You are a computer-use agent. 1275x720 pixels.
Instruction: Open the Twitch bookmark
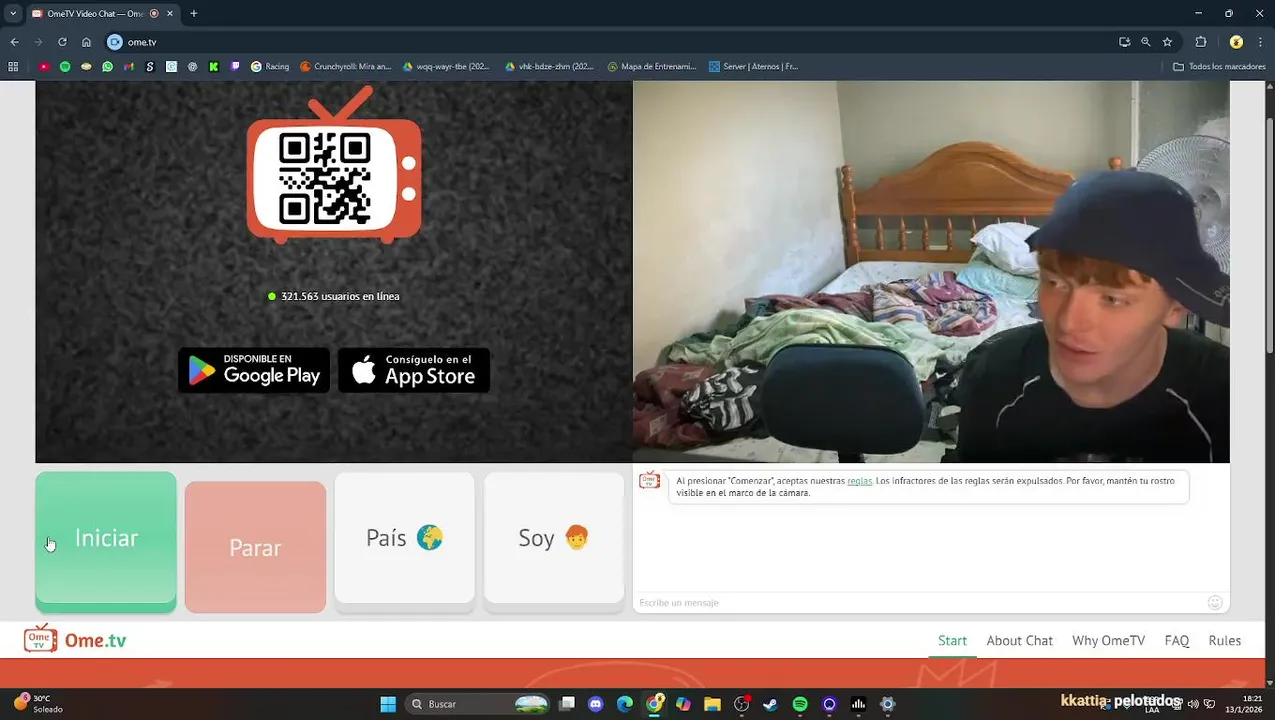tap(235, 66)
